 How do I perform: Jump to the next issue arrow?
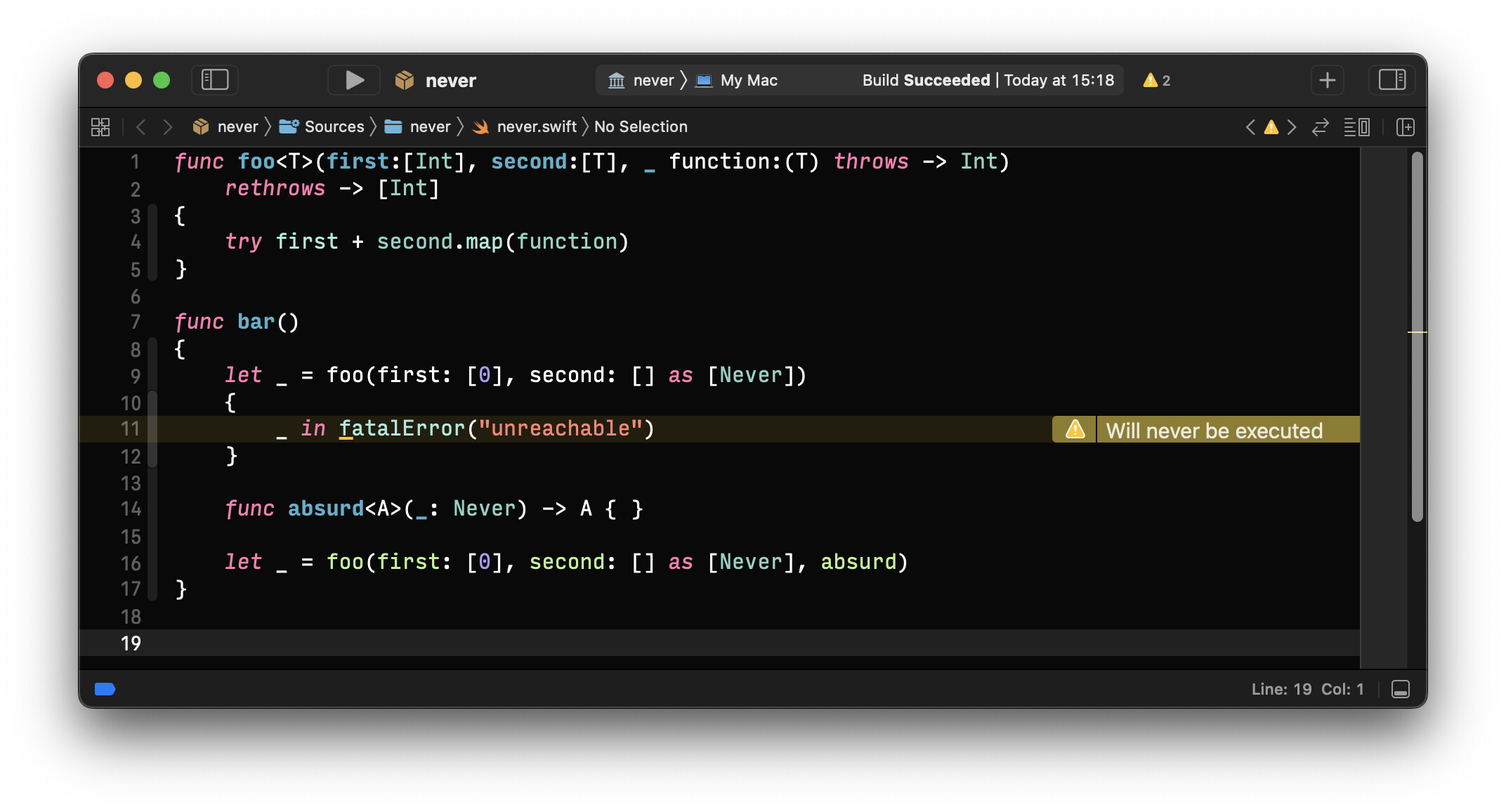[1292, 127]
